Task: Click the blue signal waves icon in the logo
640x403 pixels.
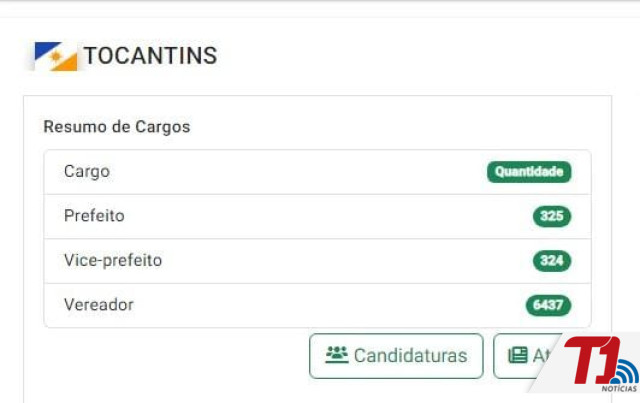Action: (x=624, y=372)
